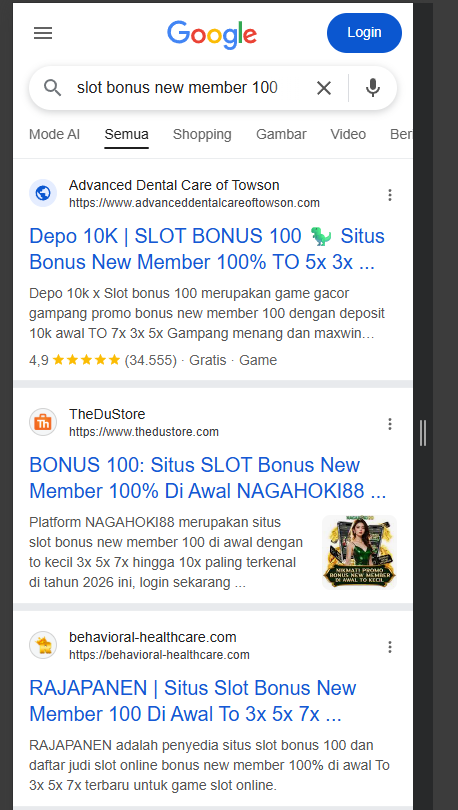Click Advanced Dental Care of Towson site name

(174, 185)
